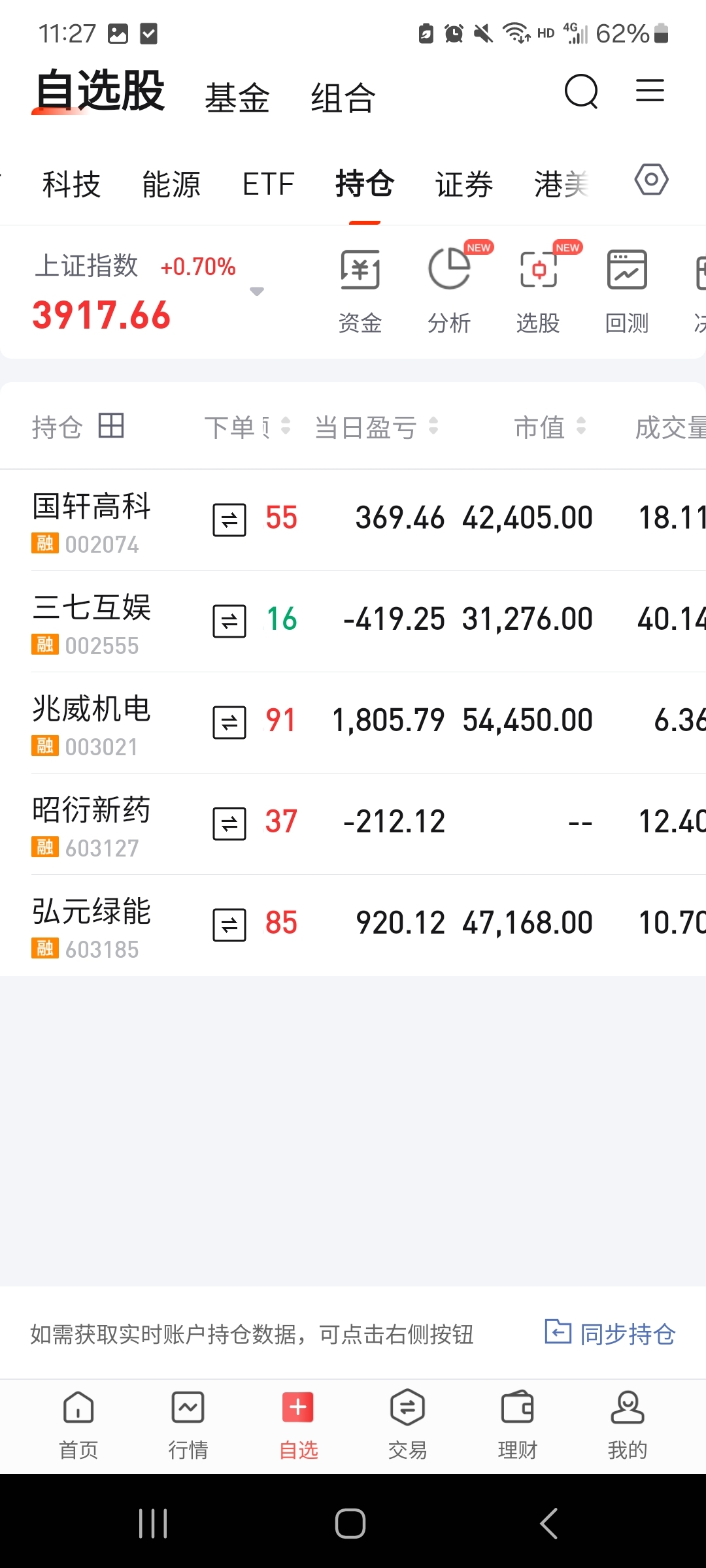Toggle the 持仓 grid view icon
This screenshot has width=706, height=1568.
(x=111, y=426)
